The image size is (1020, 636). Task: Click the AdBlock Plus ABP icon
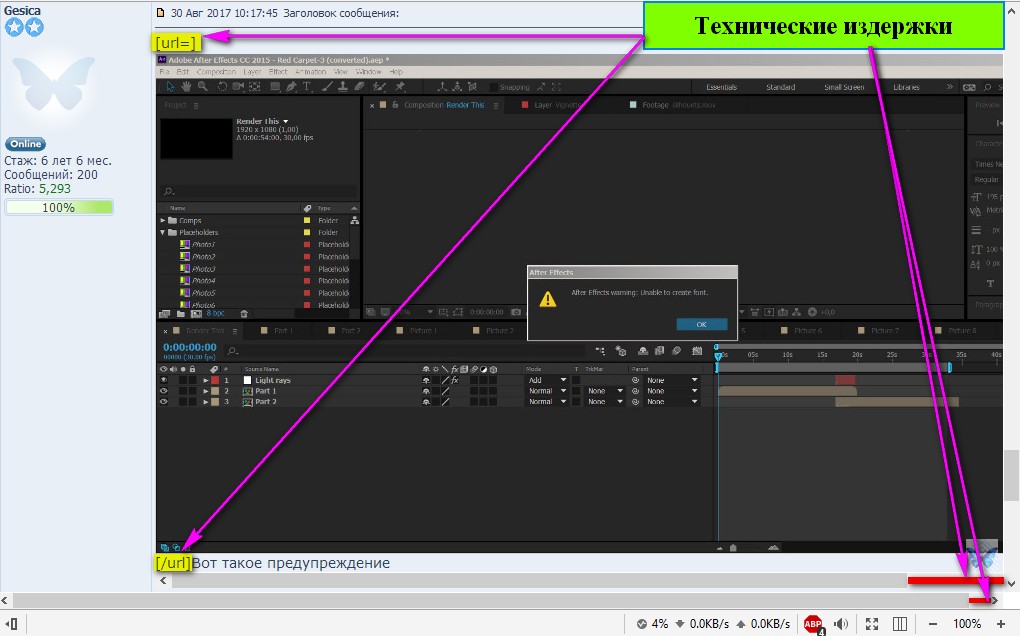pos(813,624)
